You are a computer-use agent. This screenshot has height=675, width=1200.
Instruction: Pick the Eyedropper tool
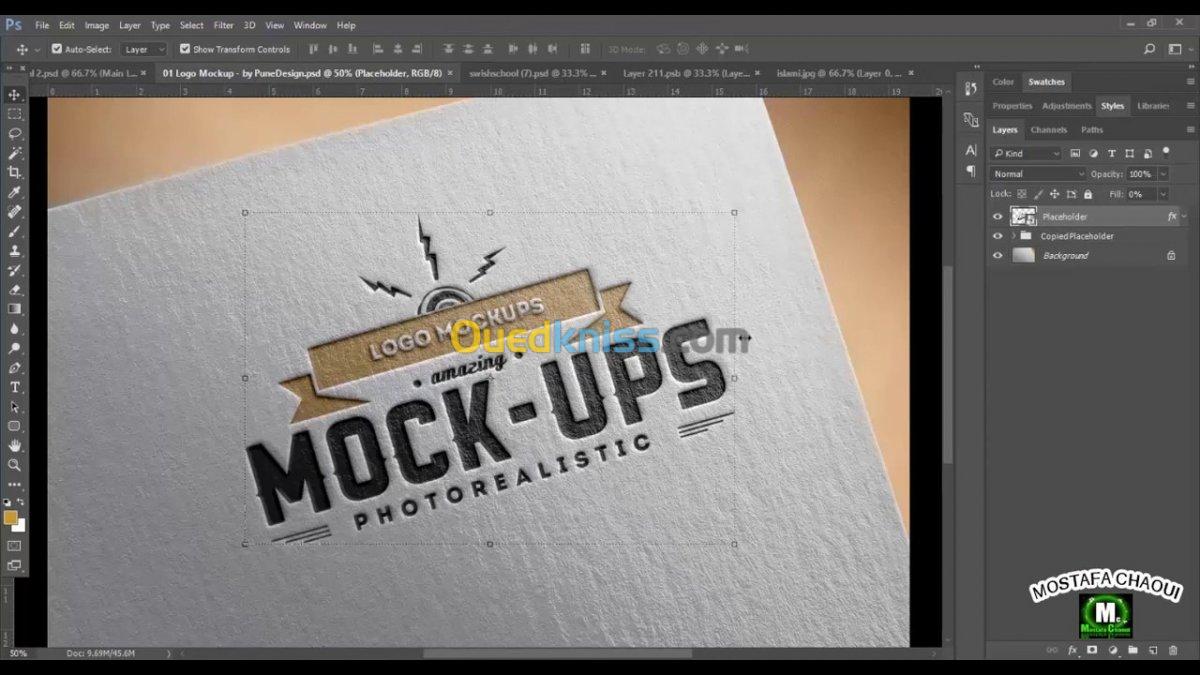click(15, 192)
